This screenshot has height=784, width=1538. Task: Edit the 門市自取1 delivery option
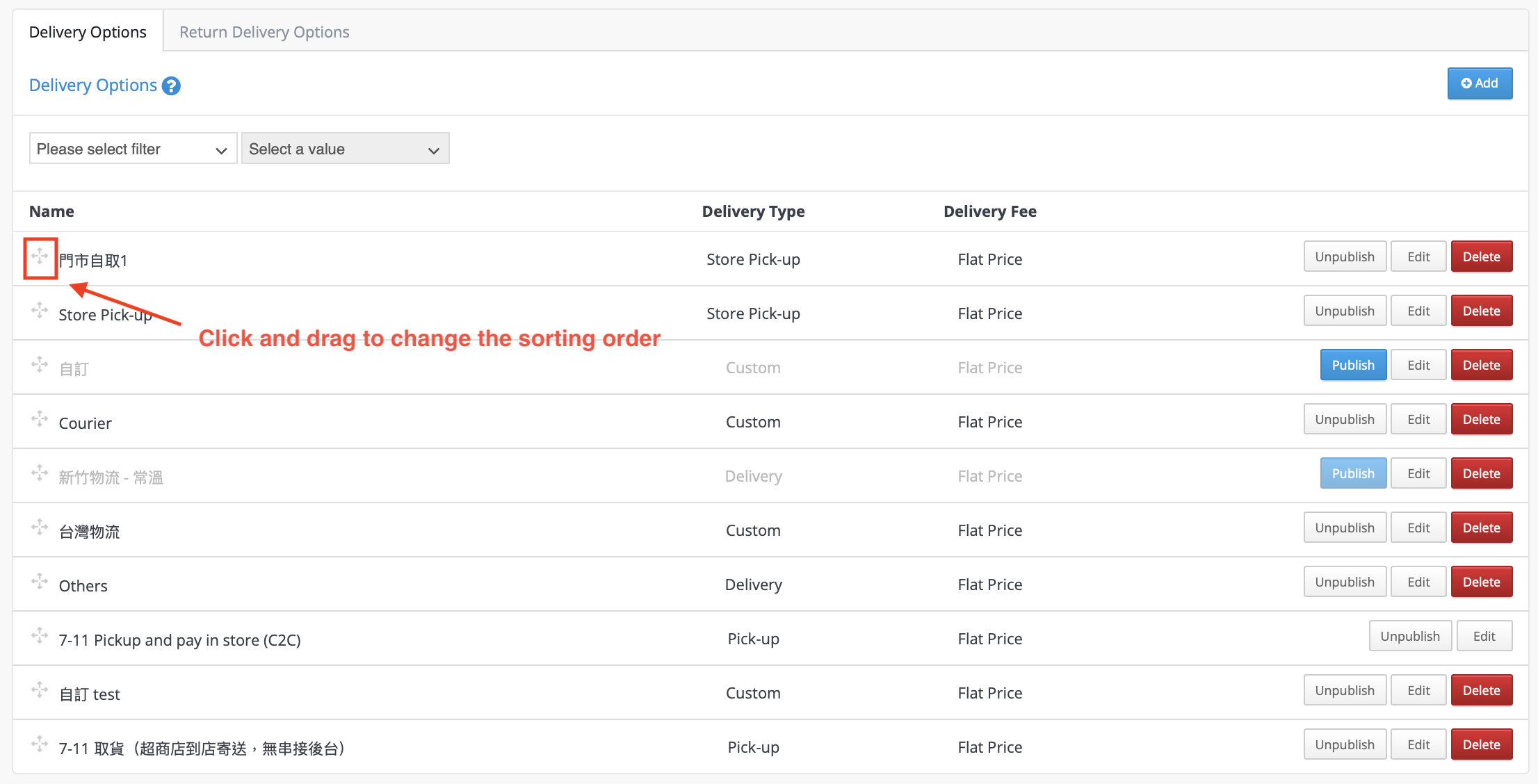point(1418,256)
